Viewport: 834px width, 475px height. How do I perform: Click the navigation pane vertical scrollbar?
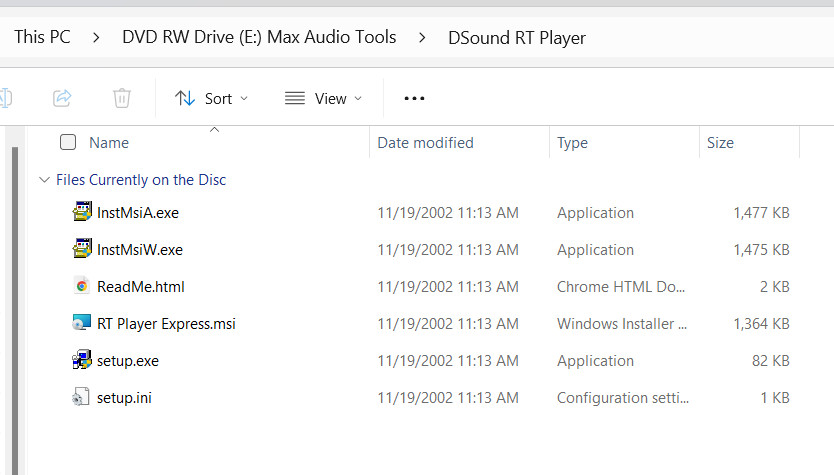coord(15,310)
